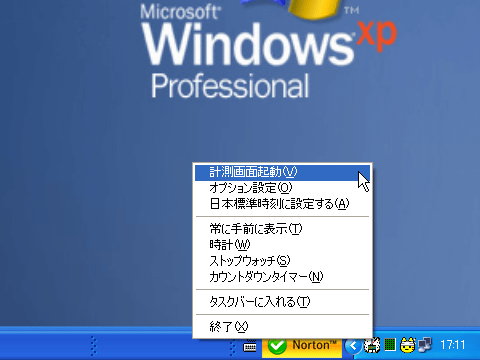
Task: Expand hidden tray icons with arrow button
Action: 353,346
